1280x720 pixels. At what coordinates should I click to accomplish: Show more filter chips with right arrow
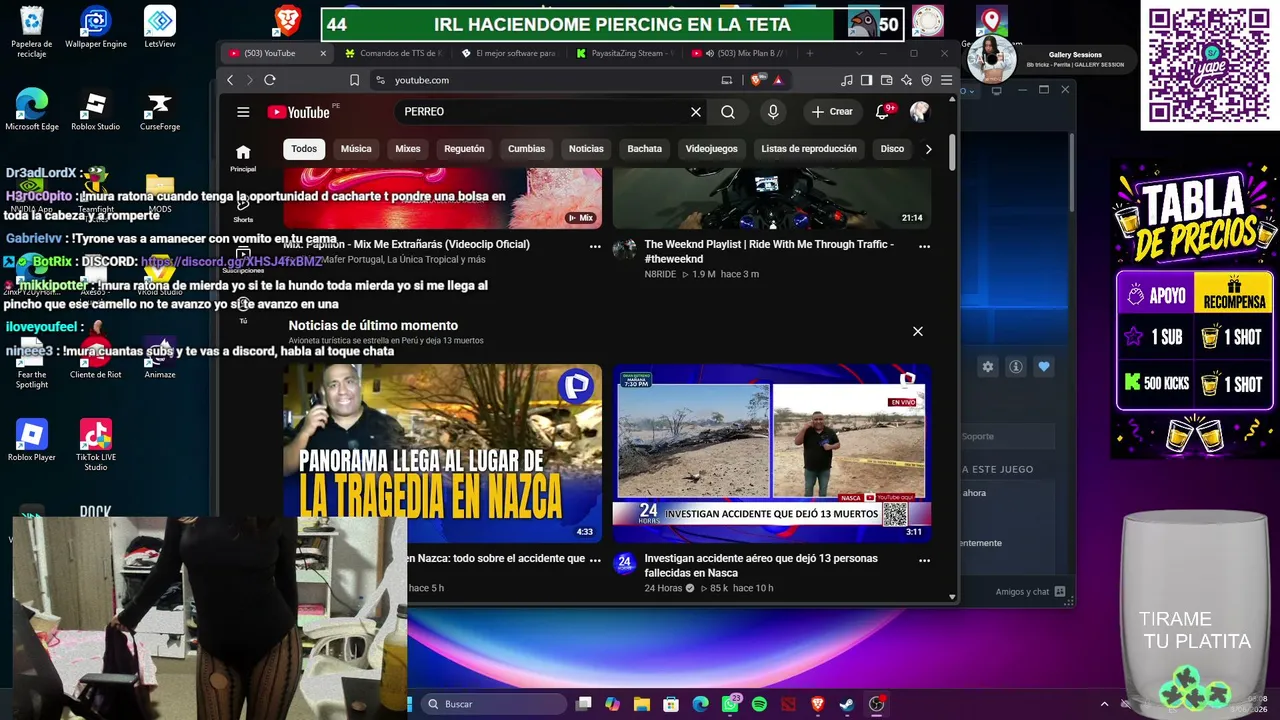pos(928,149)
